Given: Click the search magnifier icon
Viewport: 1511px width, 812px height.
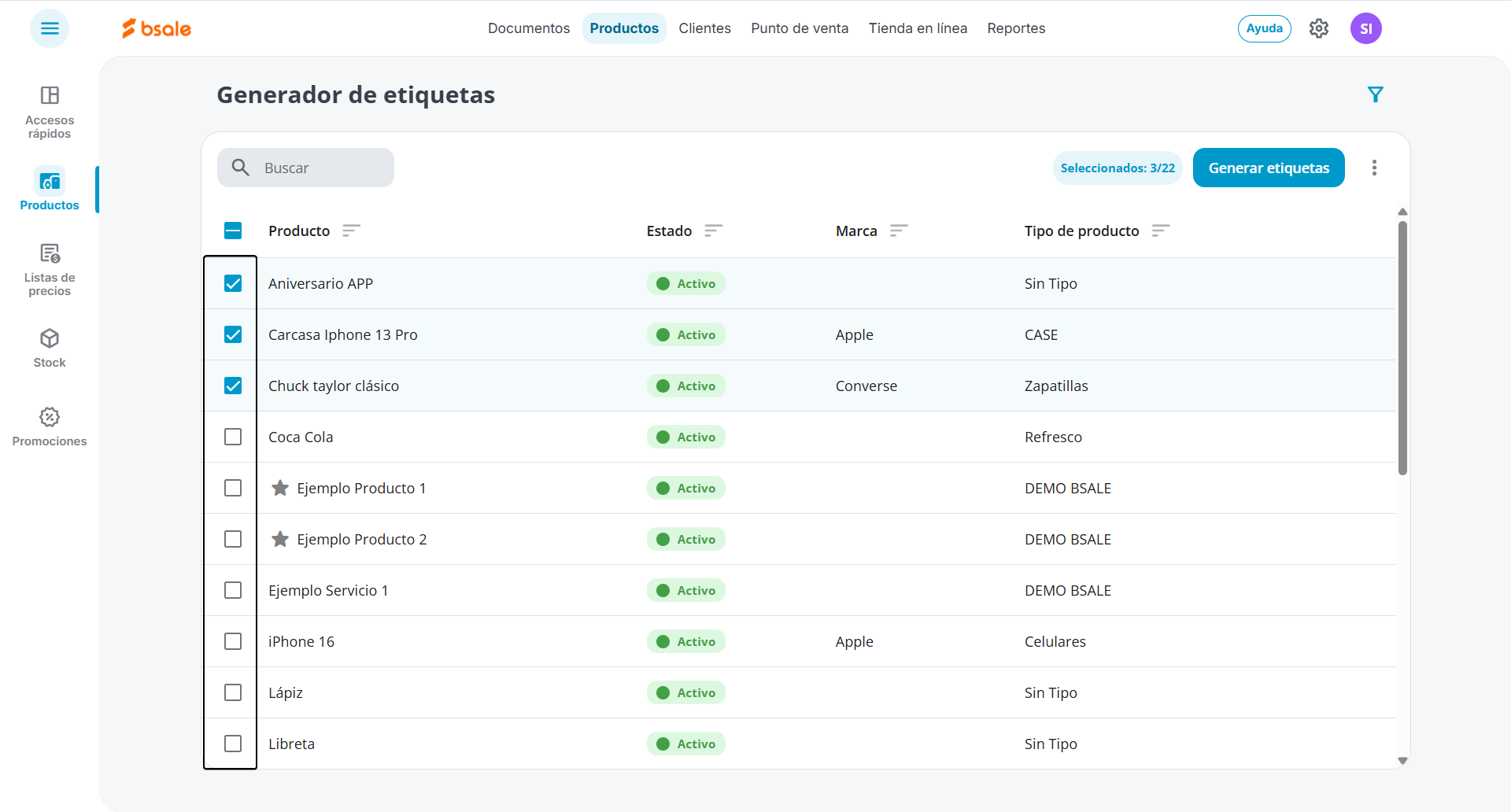Looking at the screenshot, I should point(241,168).
